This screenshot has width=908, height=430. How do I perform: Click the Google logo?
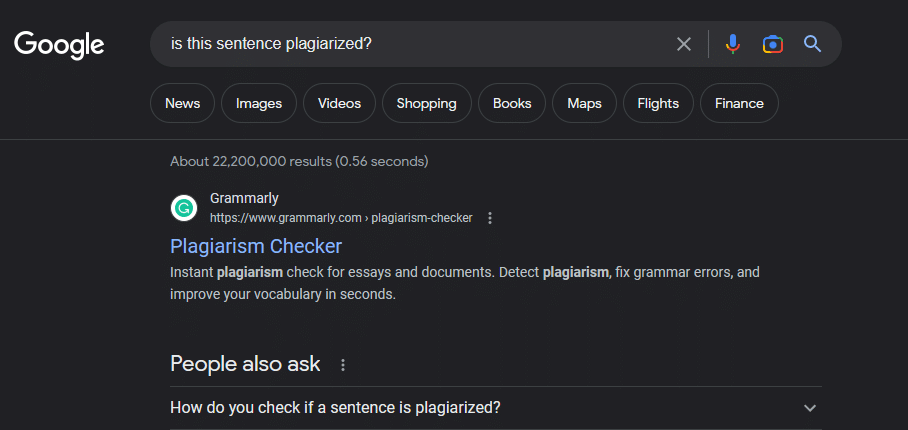click(x=59, y=44)
